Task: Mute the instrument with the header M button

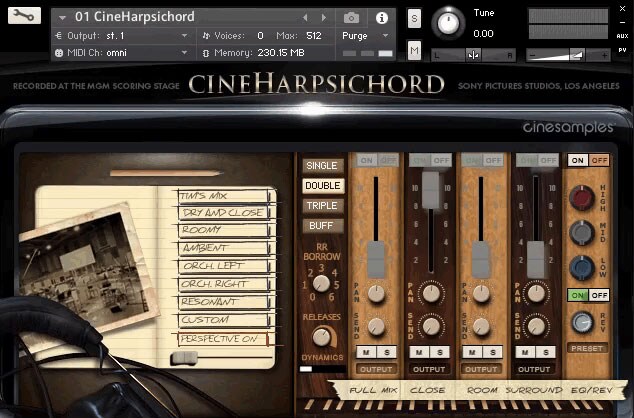Action: (x=414, y=50)
